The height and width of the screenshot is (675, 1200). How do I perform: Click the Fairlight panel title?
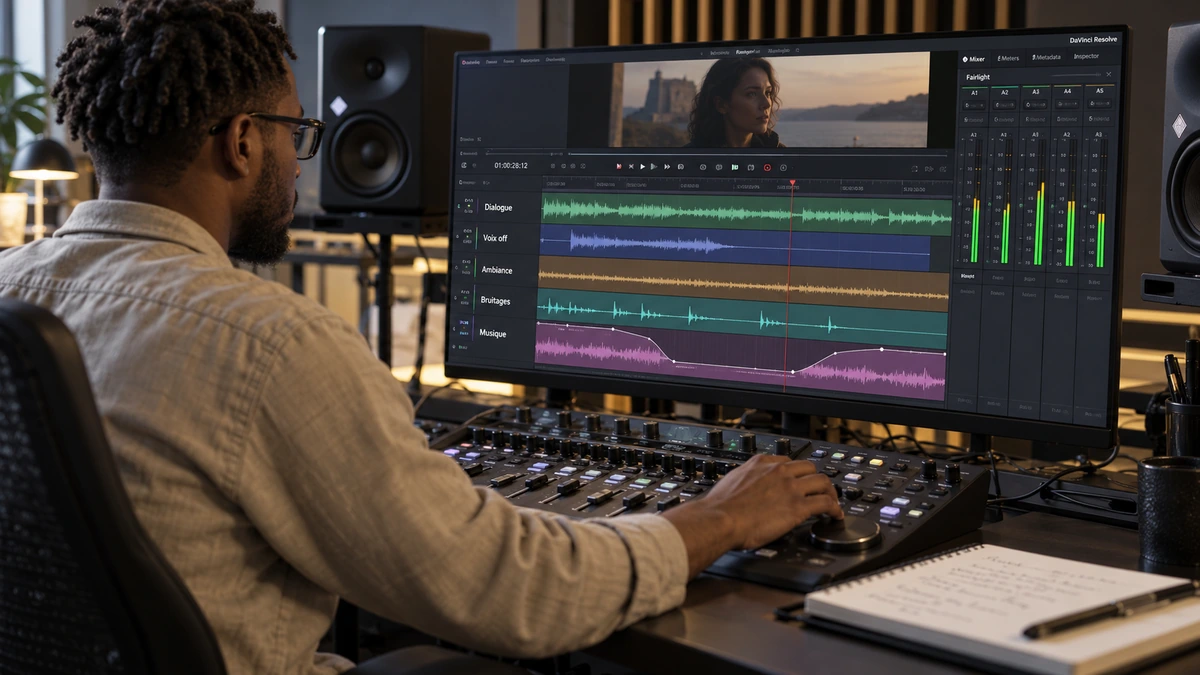click(978, 77)
